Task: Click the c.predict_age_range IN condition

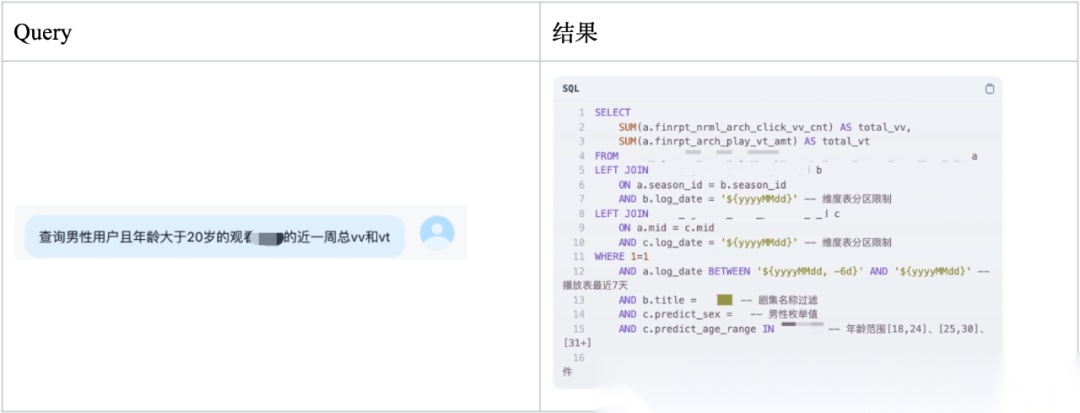Action: click(696, 329)
